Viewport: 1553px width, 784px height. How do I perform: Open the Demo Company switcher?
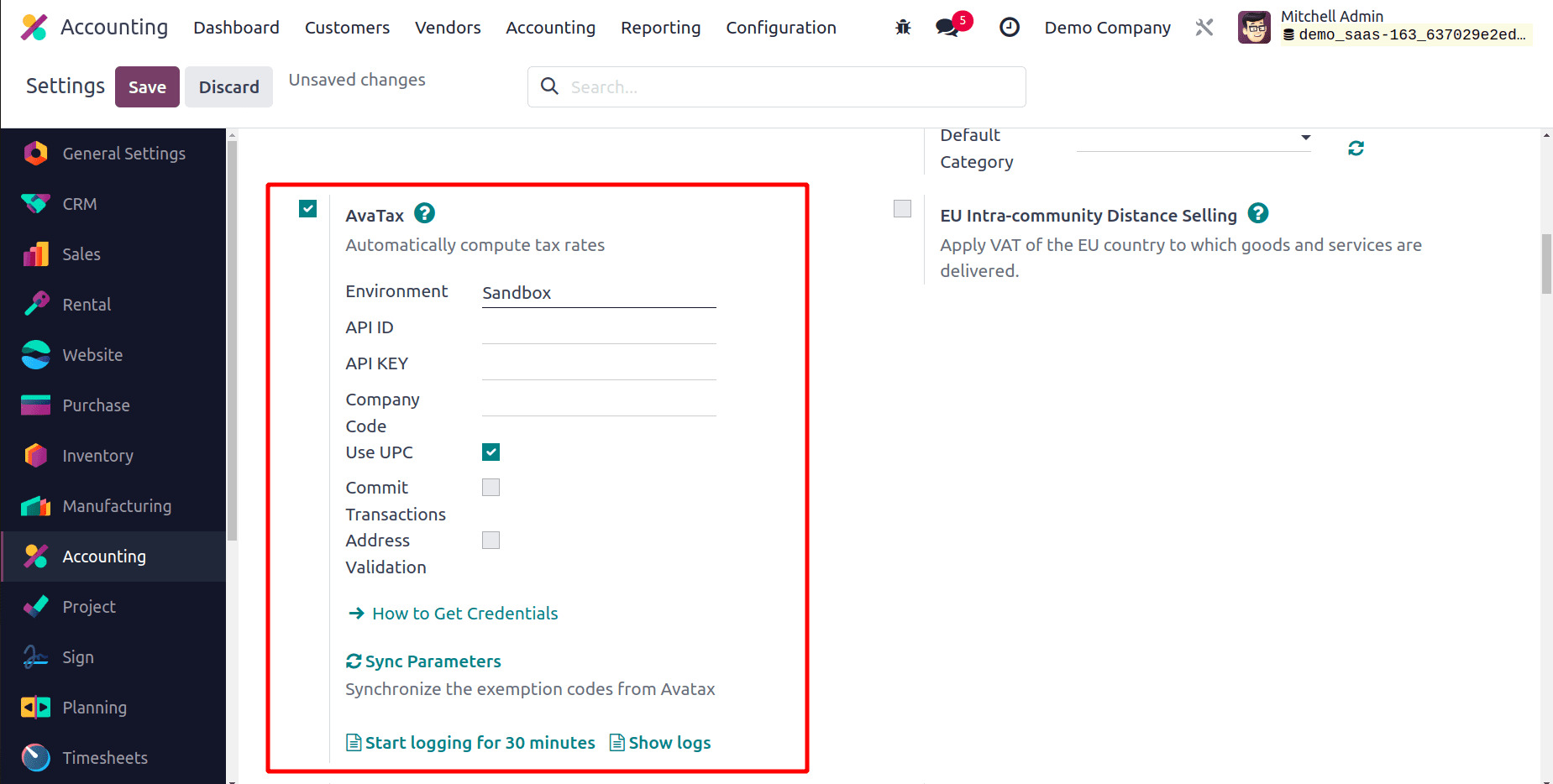point(1107,28)
